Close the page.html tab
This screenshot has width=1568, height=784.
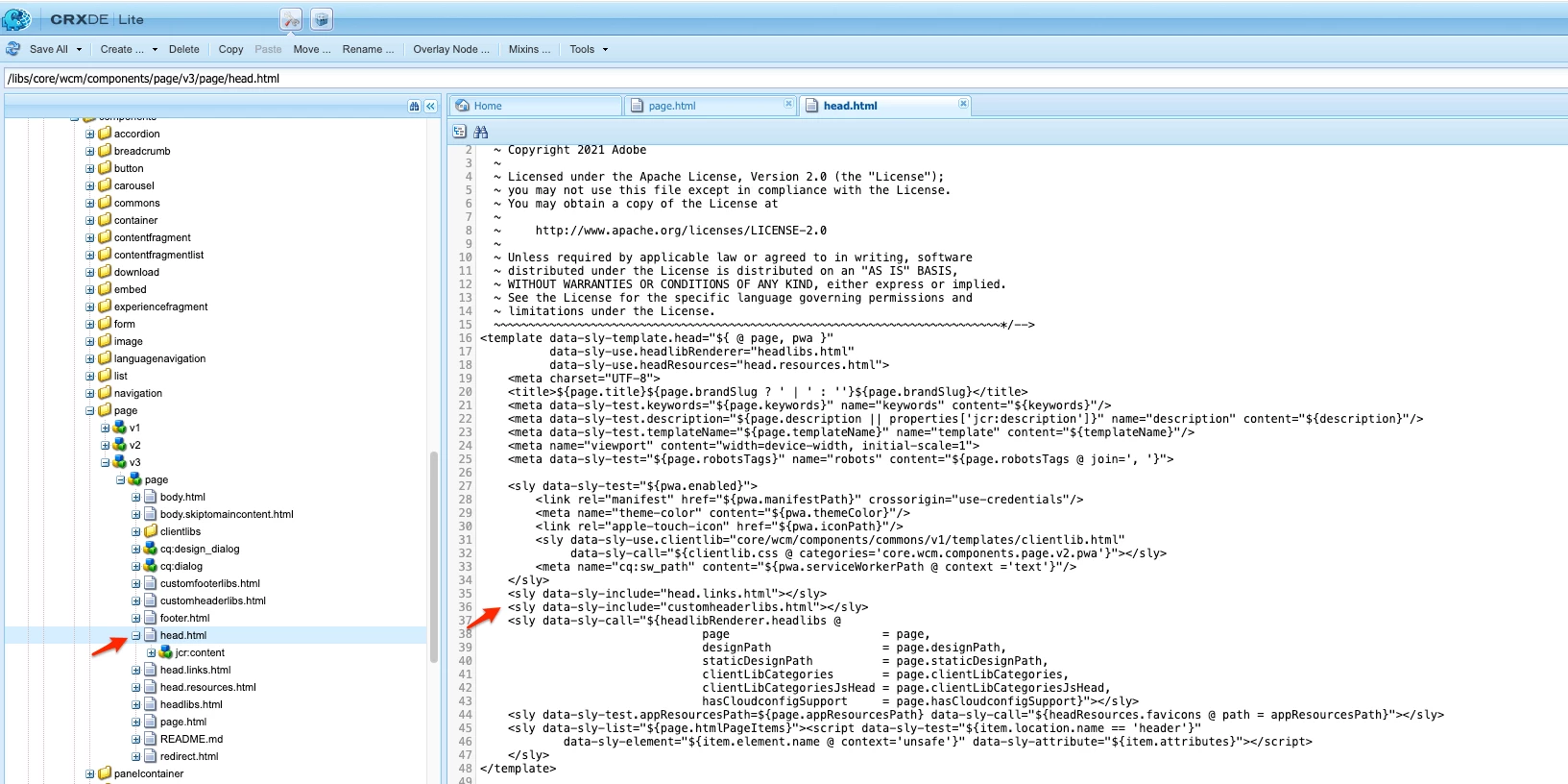tap(788, 104)
